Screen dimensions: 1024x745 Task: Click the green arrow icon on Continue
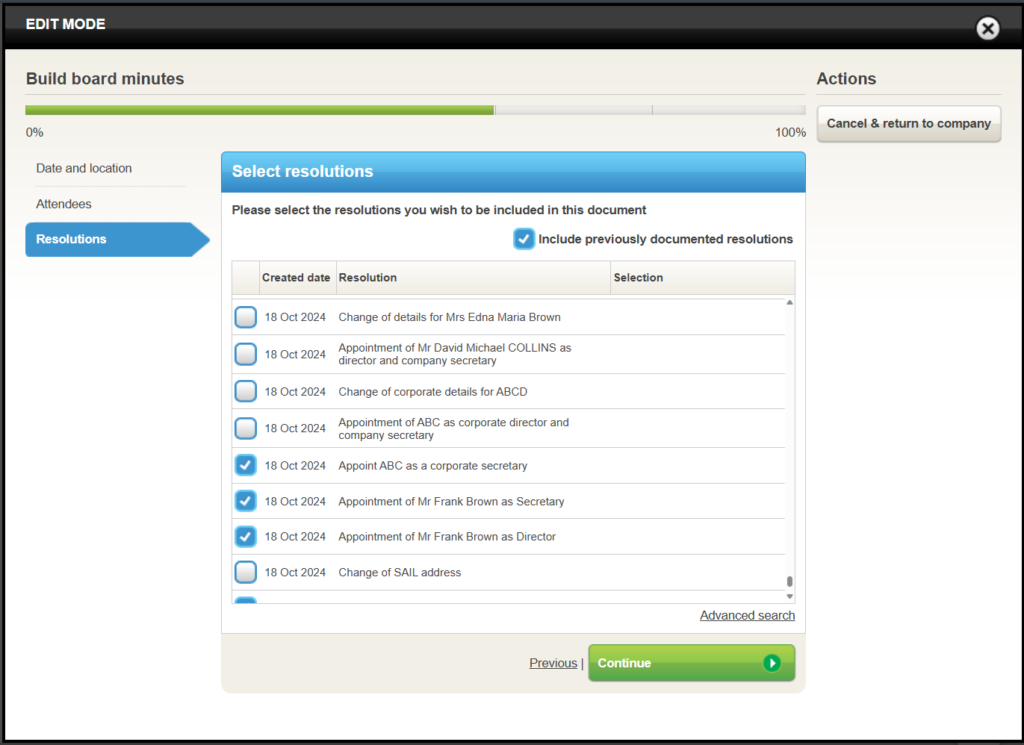click(x=771, y=663)
